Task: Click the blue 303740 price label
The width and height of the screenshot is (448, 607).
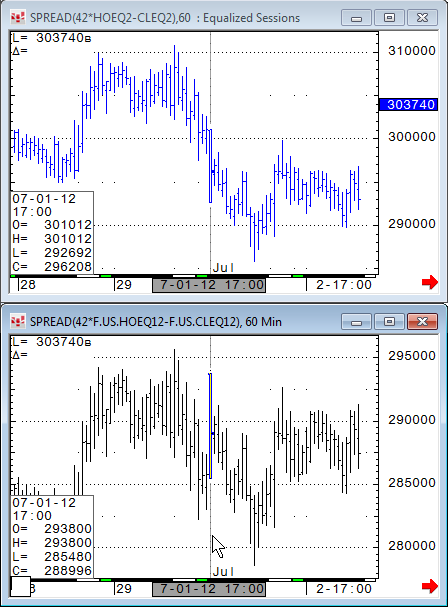Action: pos(409,105)
